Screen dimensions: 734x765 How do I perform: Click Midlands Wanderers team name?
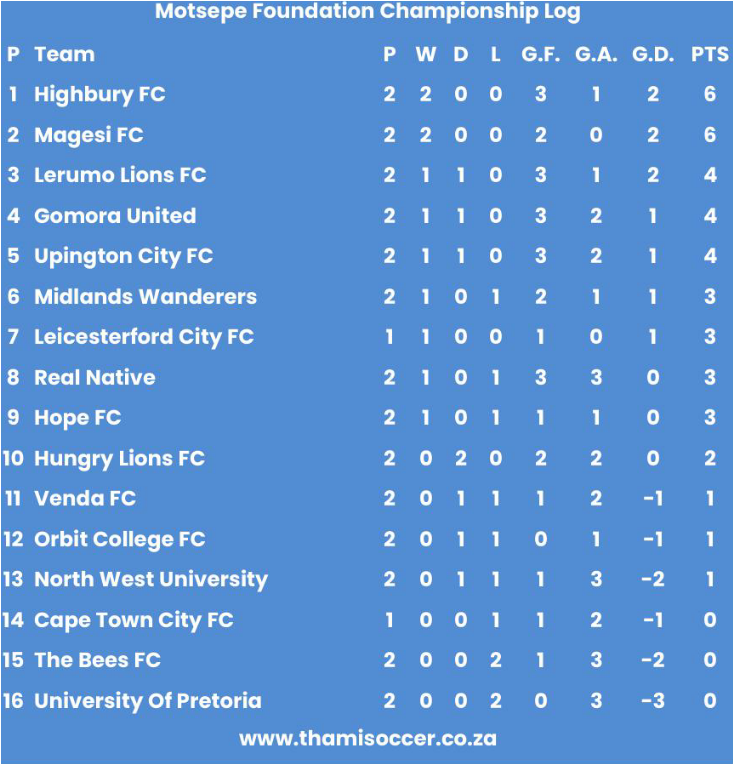tap(145, 297)
